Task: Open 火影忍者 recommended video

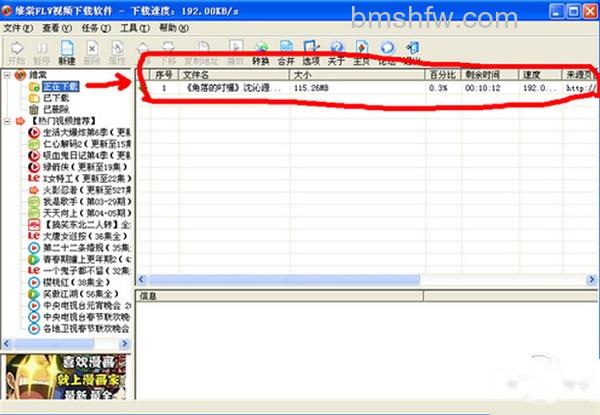Action: [87, 190]
